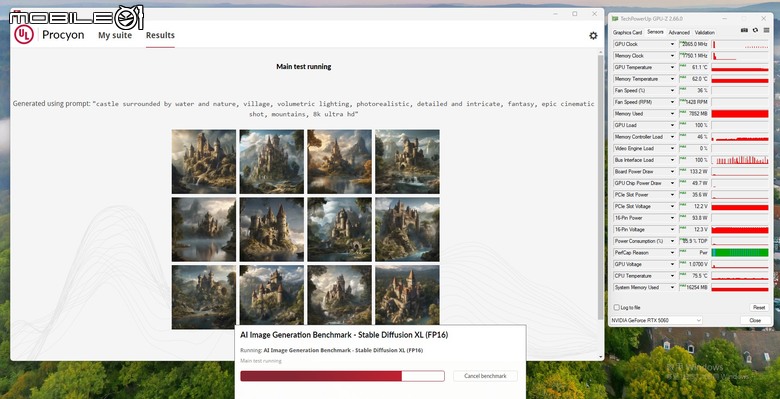The height and width of the screenshot is (399, 780).
Task: Open the 16-Pin Voltage dropdown
Action: [x=673, y=229]
